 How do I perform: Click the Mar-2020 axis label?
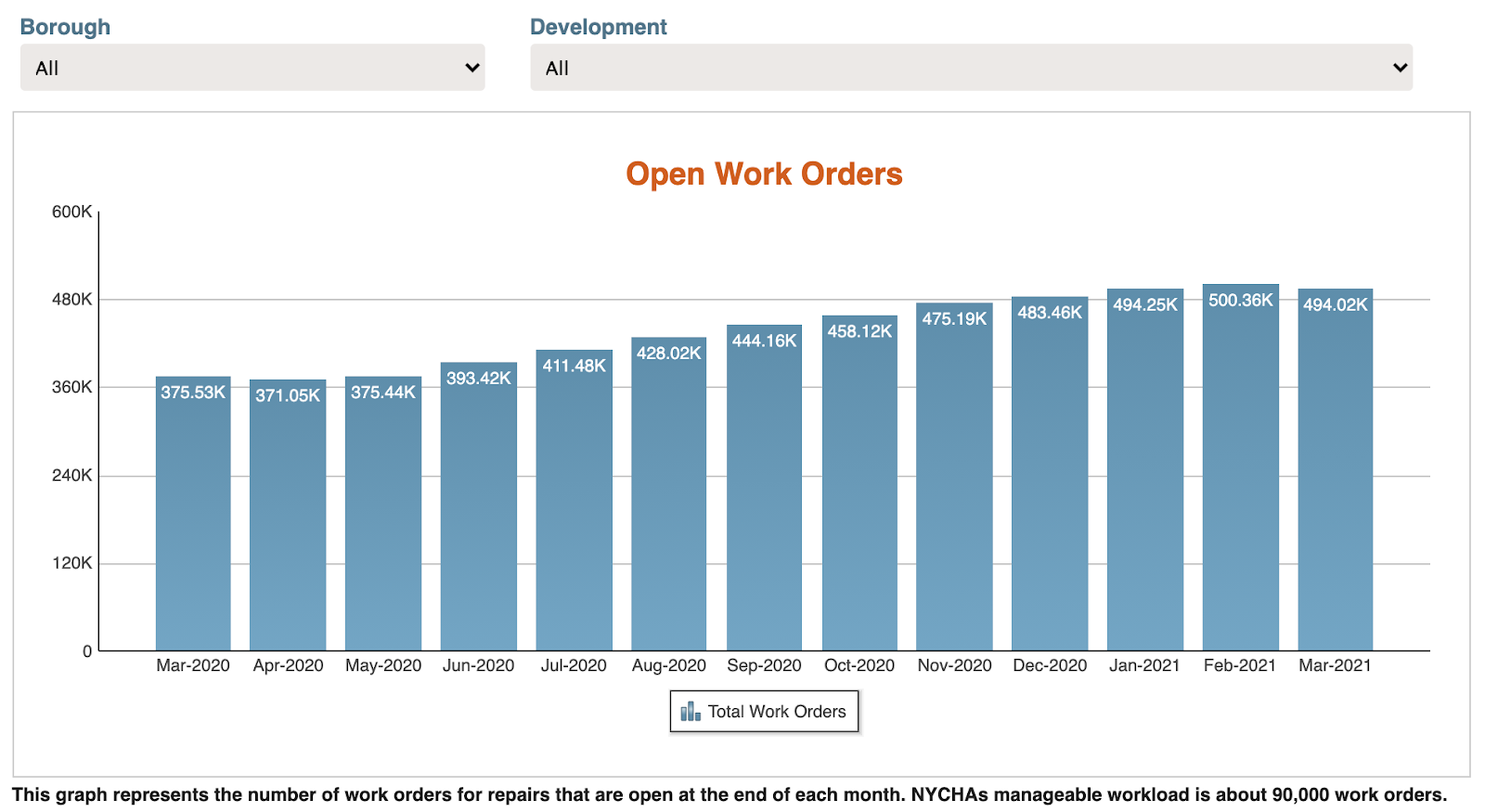tap(193, 665)
